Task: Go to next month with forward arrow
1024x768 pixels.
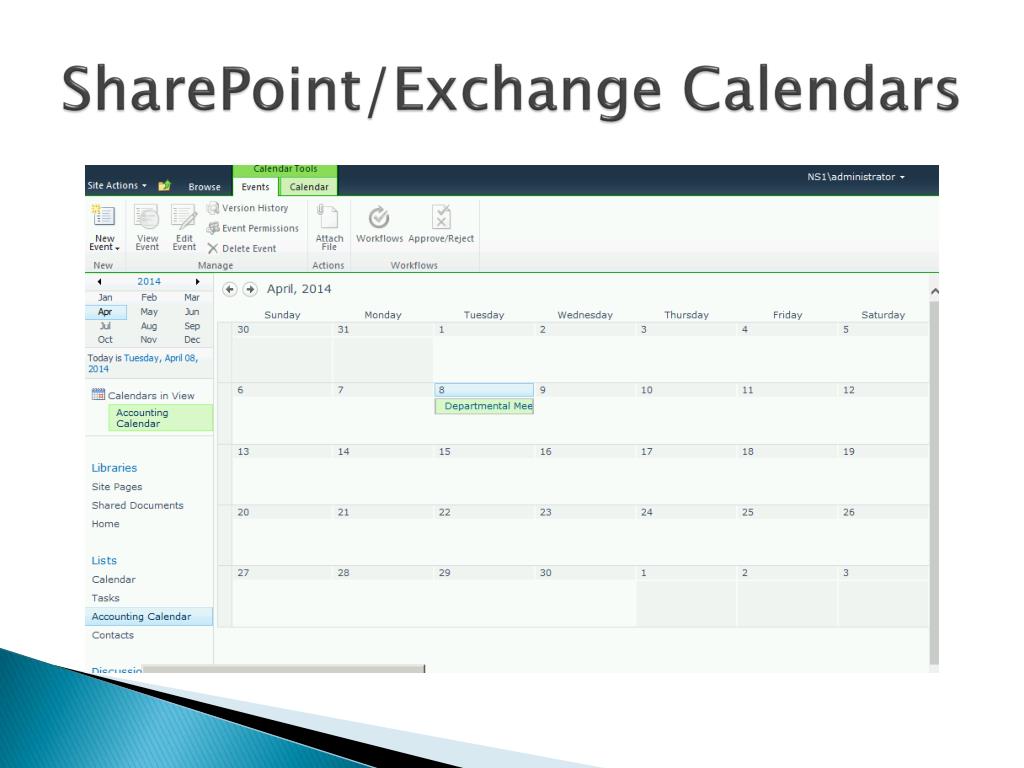Action: (x=249, y=289)
